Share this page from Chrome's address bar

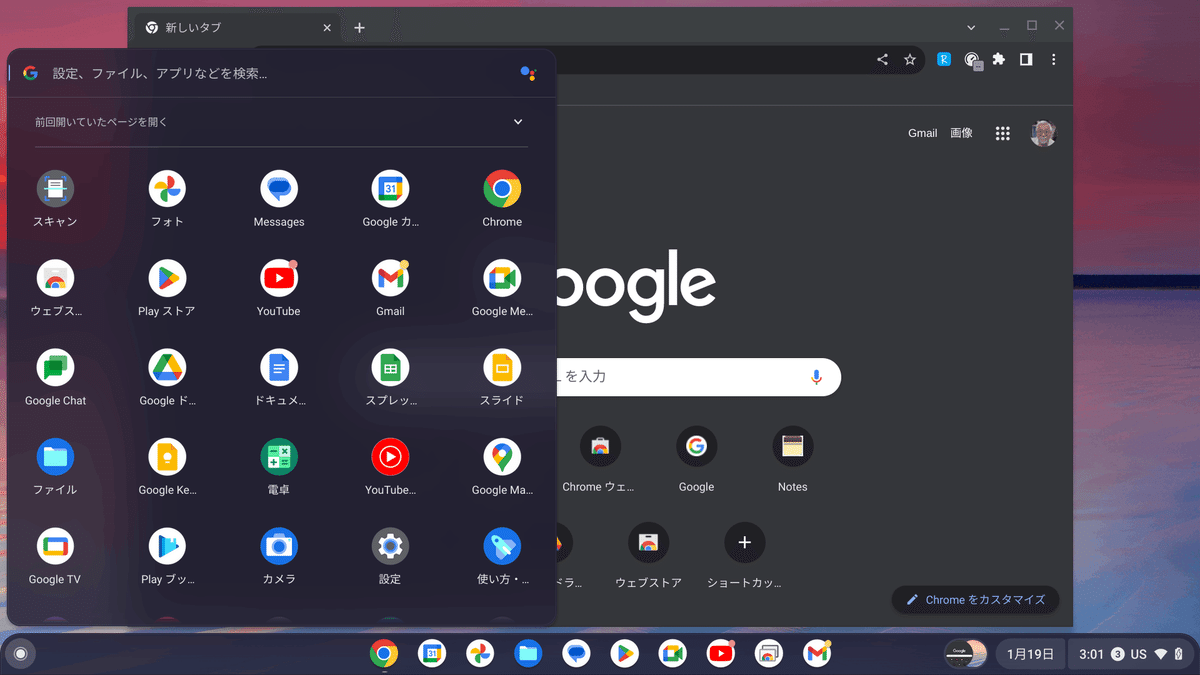coord(882,60)
